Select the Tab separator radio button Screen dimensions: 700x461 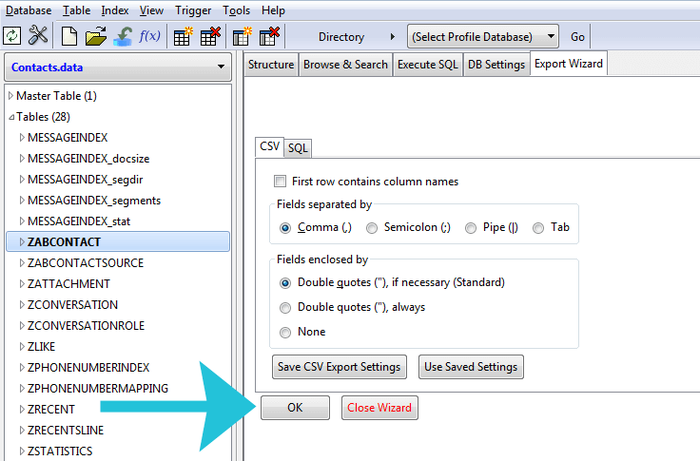[538, 228]
